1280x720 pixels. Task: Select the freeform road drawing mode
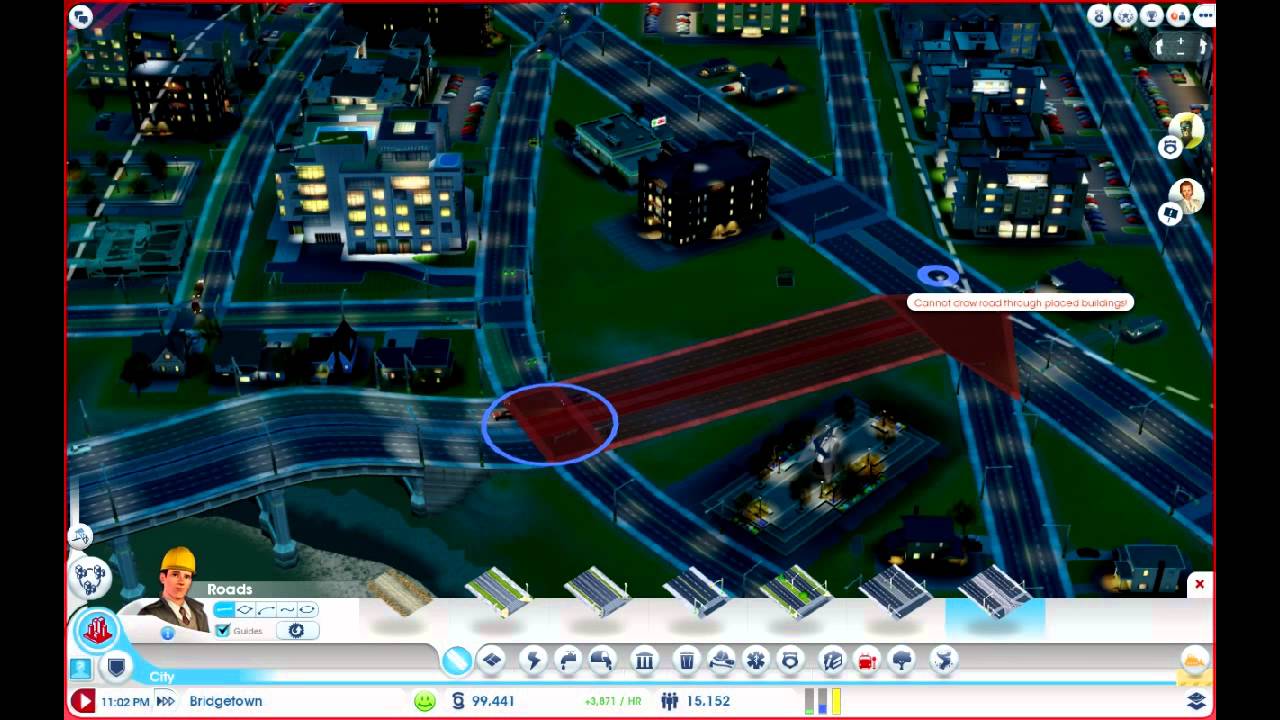coord(287,610)
